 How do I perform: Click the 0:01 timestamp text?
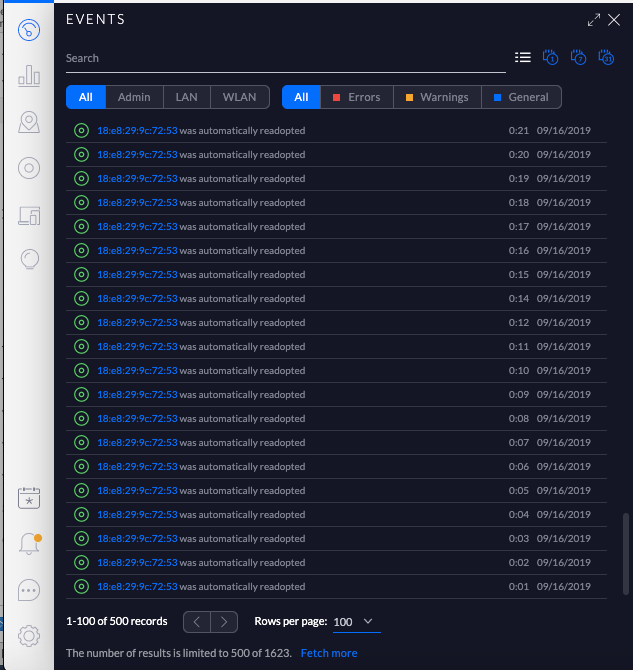(518, 586)
